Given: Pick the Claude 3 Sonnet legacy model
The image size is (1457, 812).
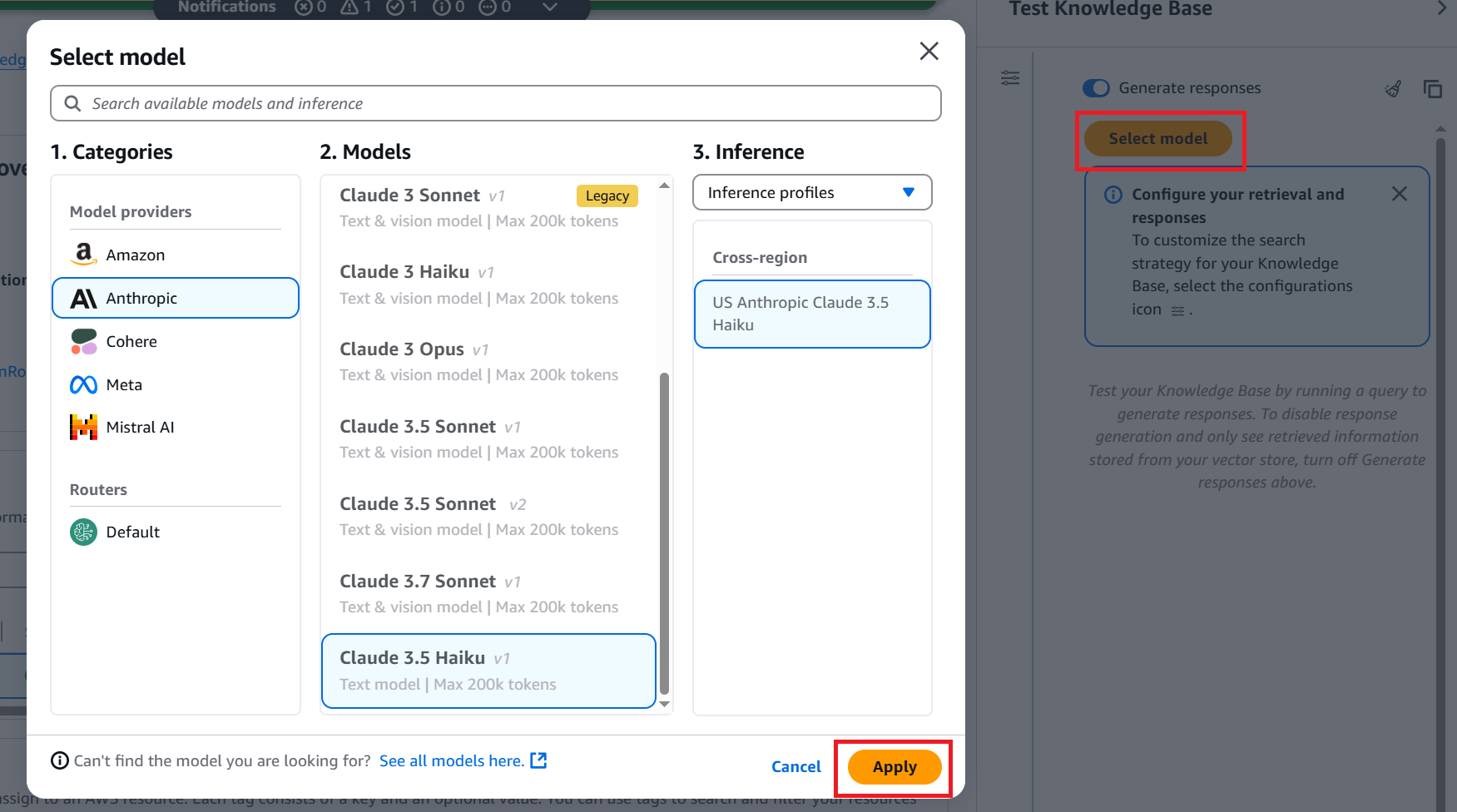Looking at the screenshot, I should pos(488,207).
